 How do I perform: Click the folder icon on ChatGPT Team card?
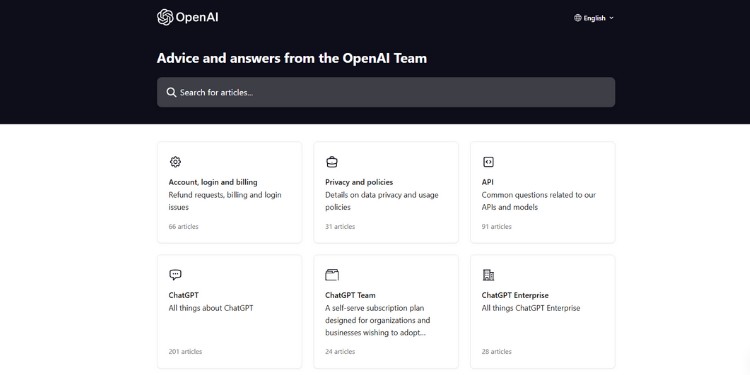[332, 275]
